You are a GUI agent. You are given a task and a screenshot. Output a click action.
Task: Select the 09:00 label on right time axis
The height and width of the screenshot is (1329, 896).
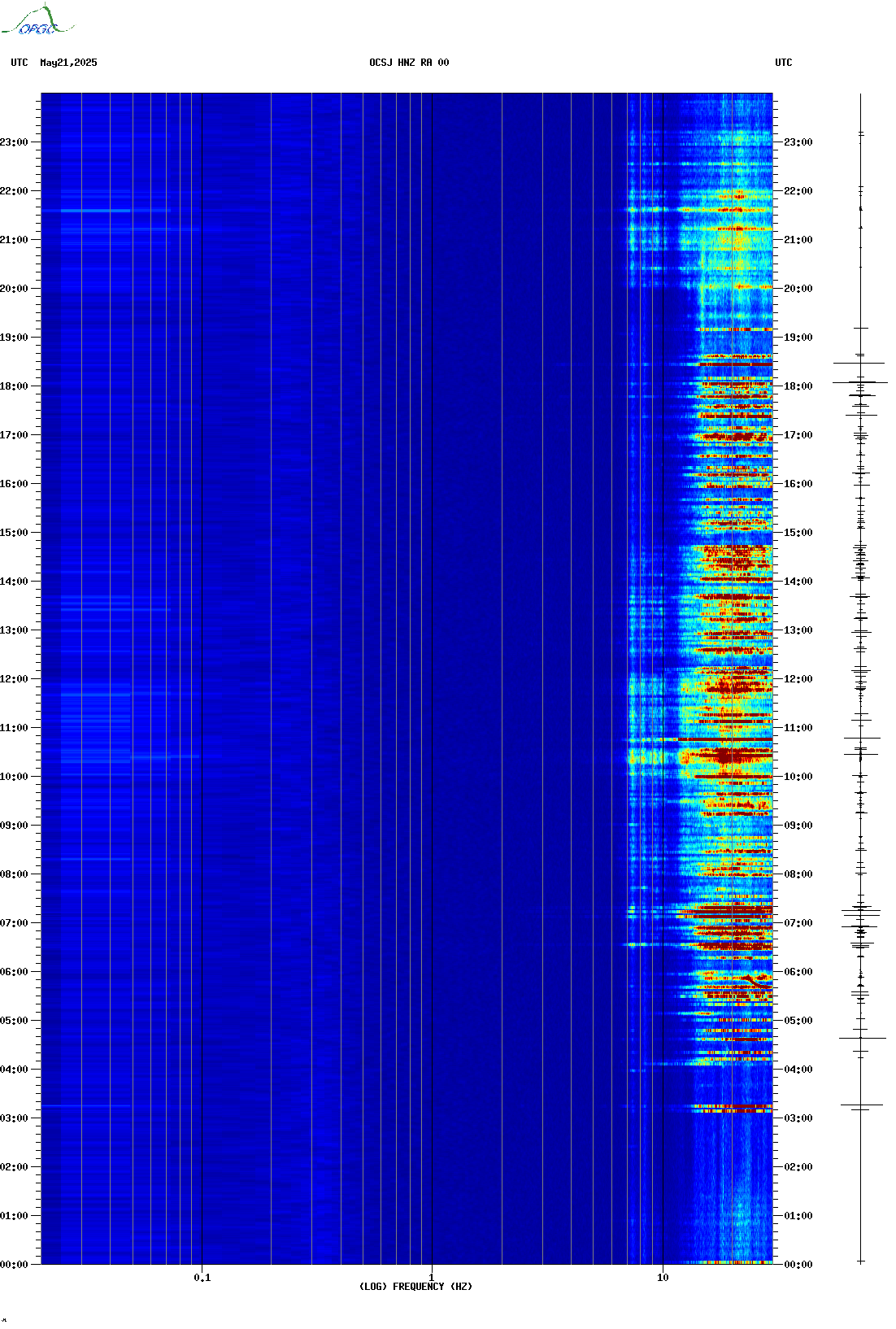coord(798,826)
